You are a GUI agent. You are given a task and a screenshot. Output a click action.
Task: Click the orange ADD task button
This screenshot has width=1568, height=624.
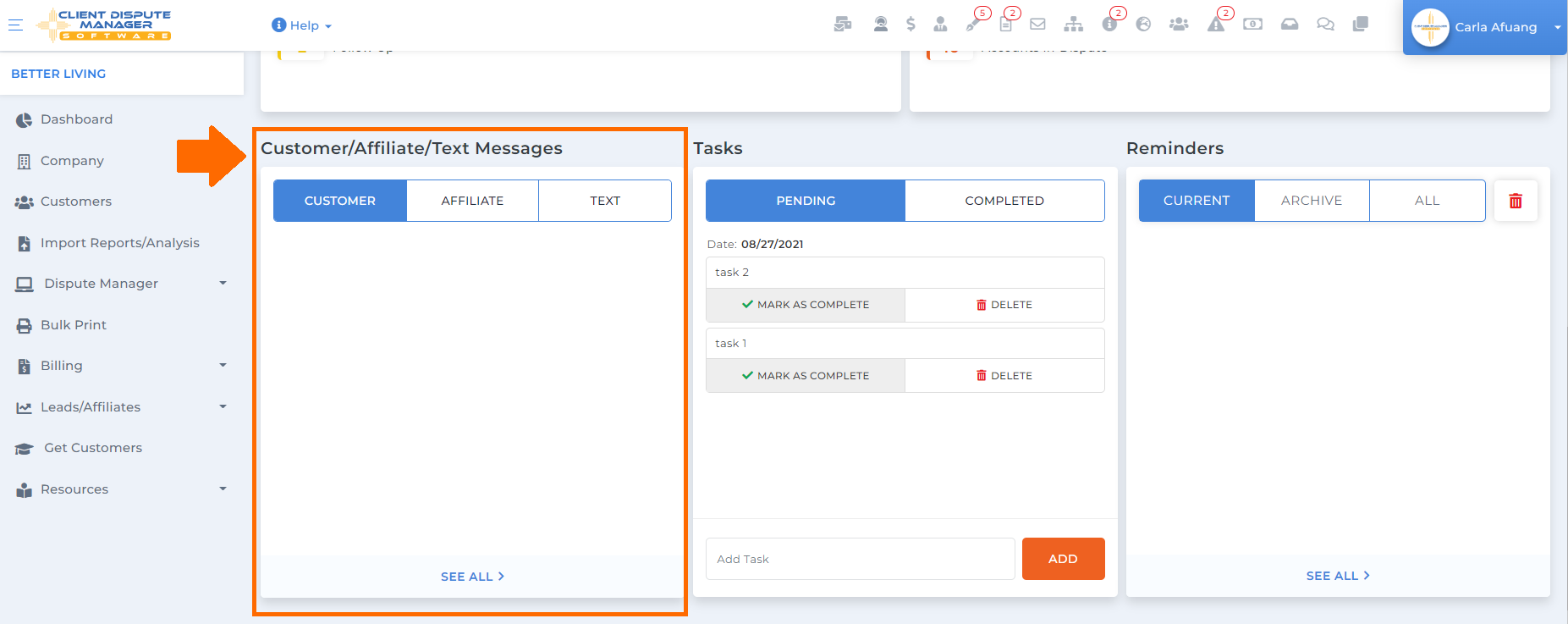tap(1063, 559)
